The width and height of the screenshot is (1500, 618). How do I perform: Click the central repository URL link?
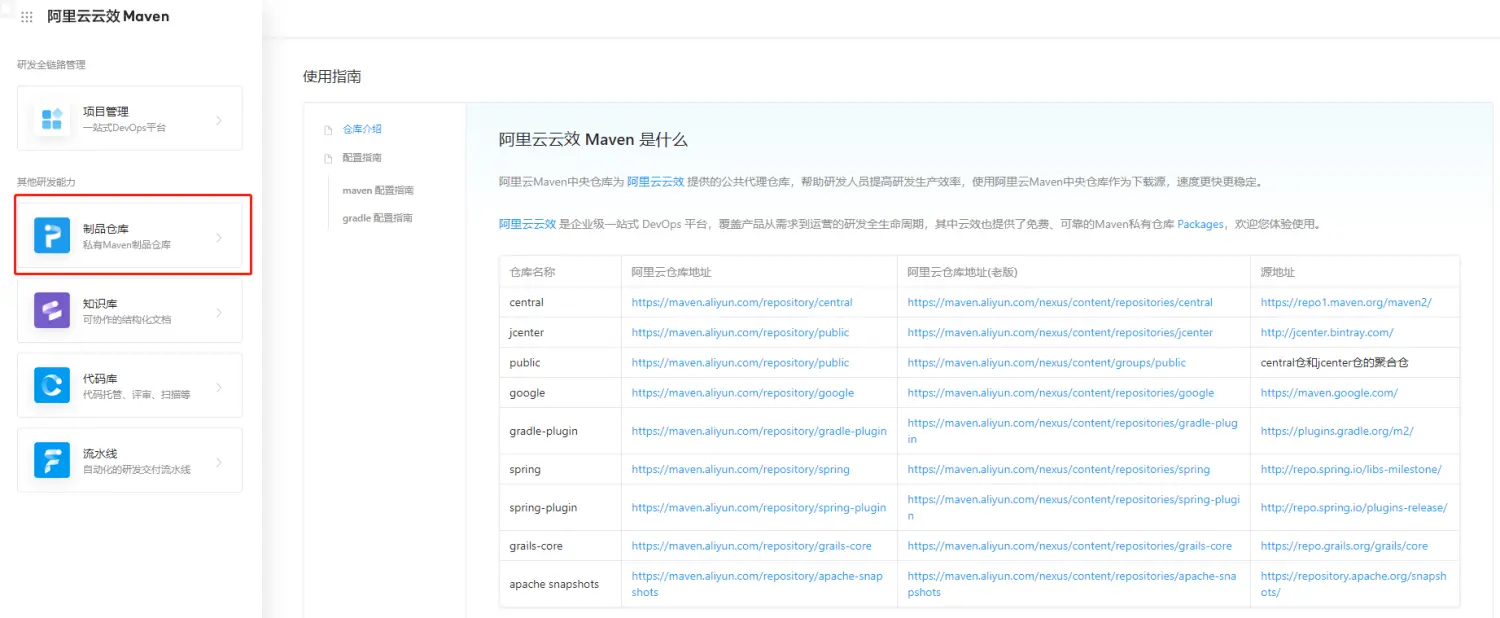741,302
